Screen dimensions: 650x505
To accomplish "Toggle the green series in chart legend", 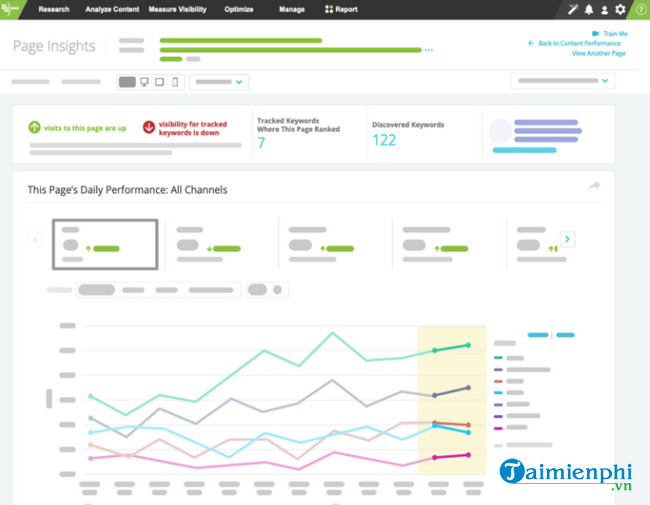I will (499, 357).
